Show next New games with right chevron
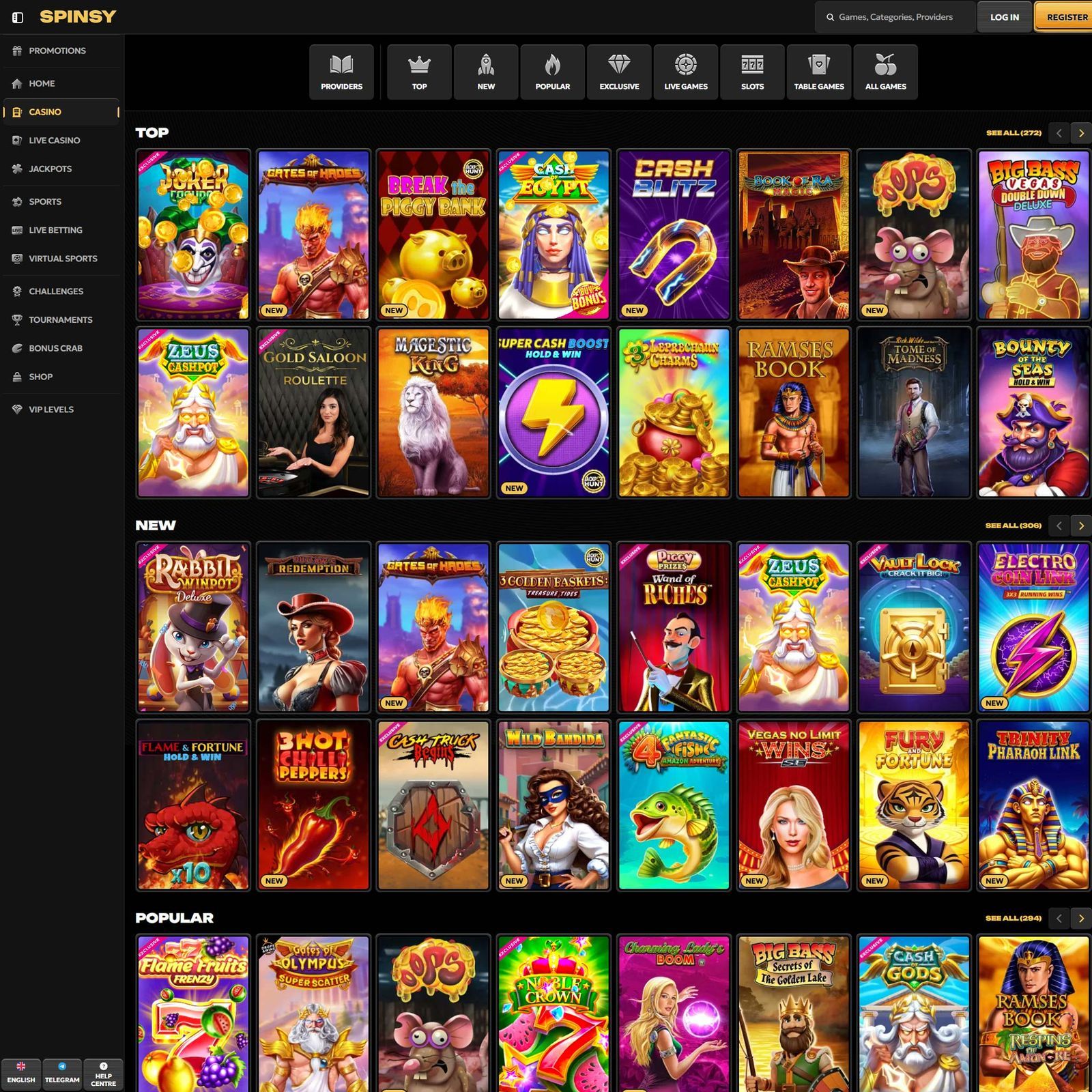The height and width of the screenshot is (1092, 1092). pos(1081,526)
